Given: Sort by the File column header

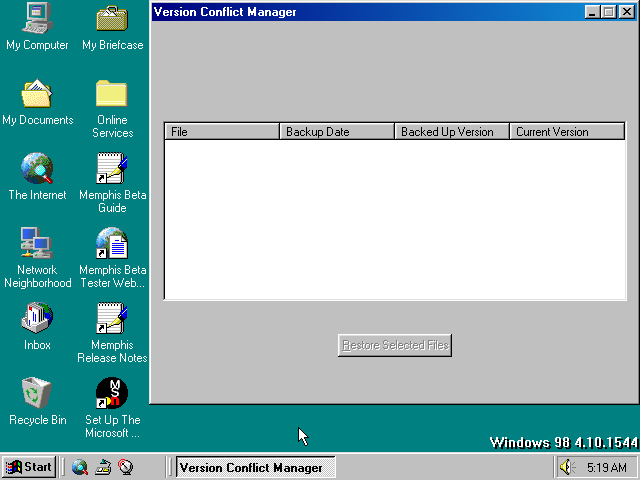Looking at the screenshot, I should [222, 131].
